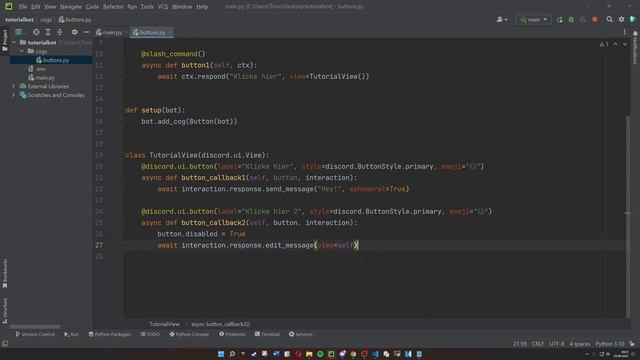Open the Edit menu
The width and height of the screenshot is (640, 360).
[36, 7]
